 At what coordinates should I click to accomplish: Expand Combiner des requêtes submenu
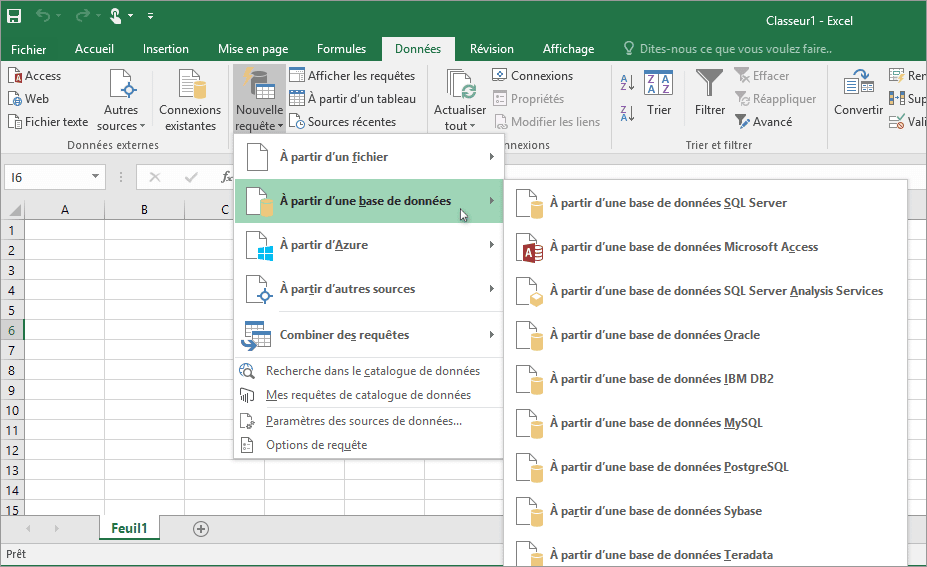369,335
